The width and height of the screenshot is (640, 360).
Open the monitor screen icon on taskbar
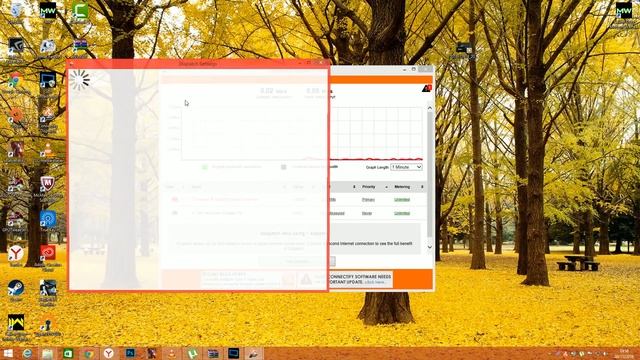233,353
